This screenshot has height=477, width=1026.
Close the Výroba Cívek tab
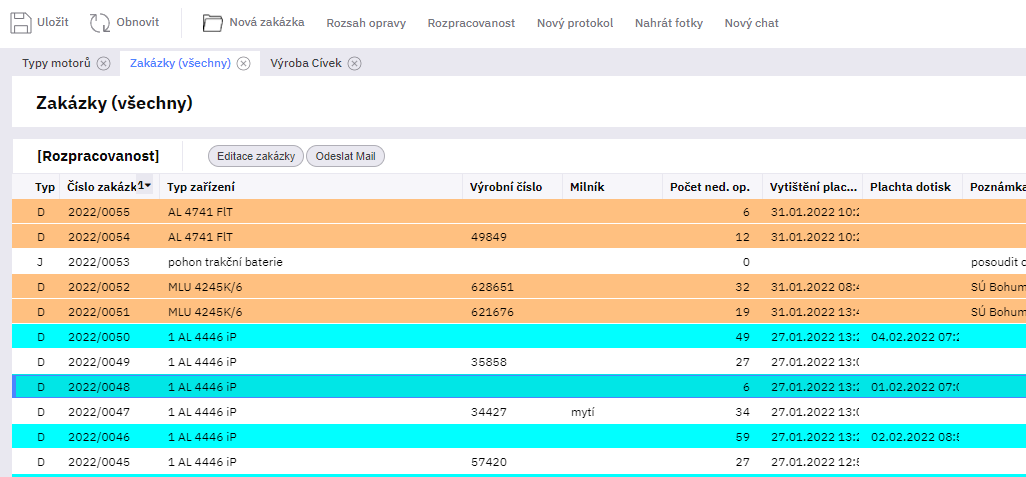[354, 64]
